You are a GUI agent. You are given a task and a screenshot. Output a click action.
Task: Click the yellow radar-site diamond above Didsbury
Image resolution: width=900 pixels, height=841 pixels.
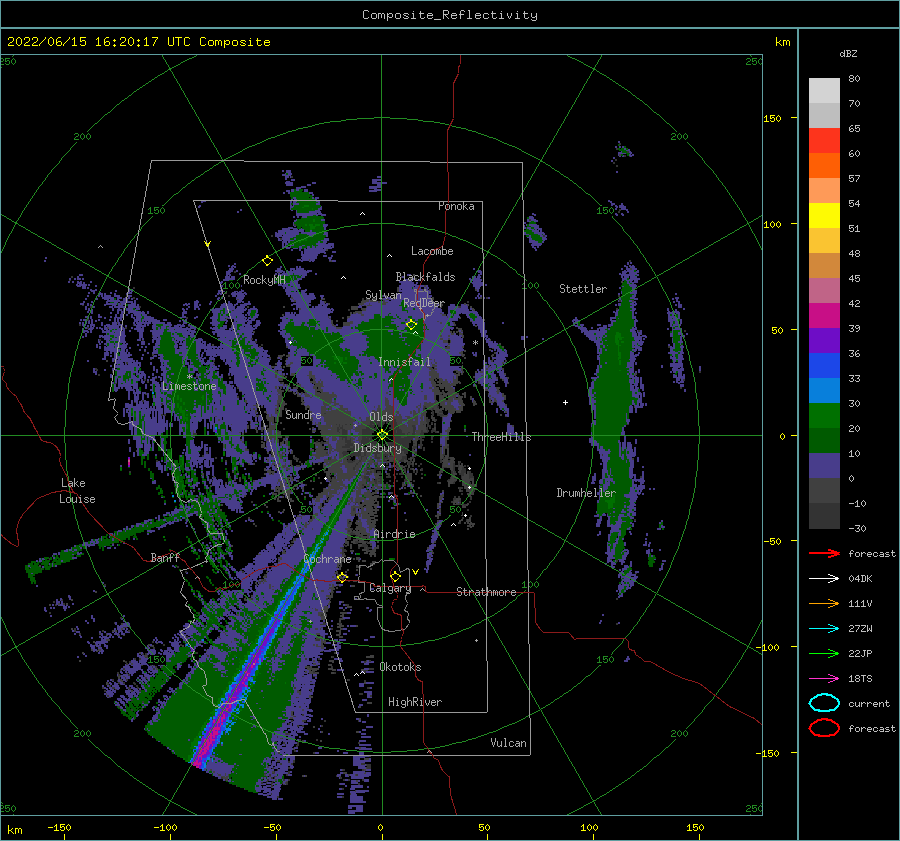pos(382,435)
